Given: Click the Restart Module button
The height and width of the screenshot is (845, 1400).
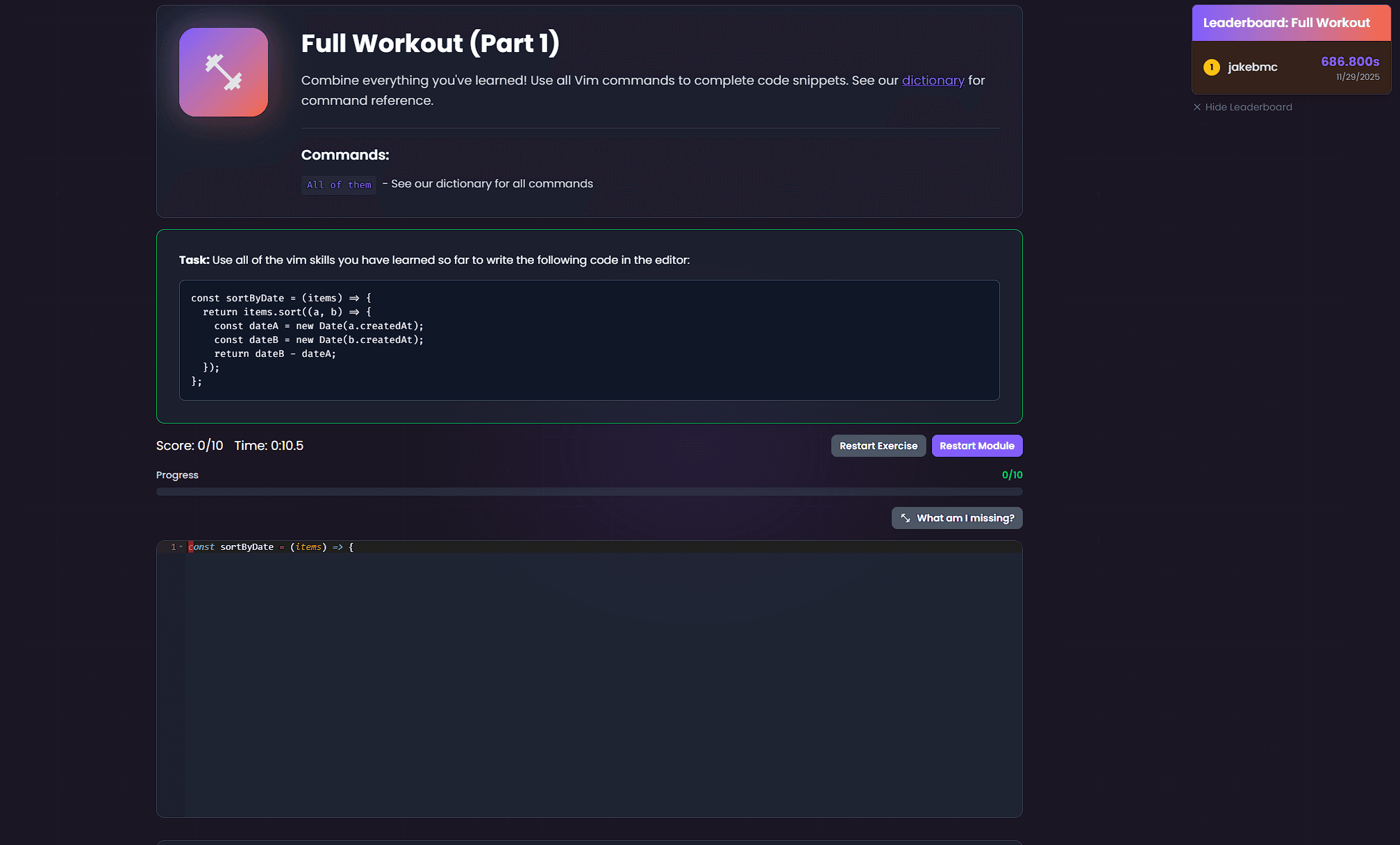Looking at the screenshot, I should [x=977, y=445].
